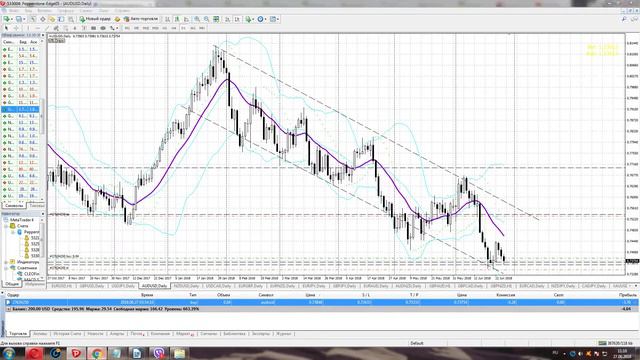
Task: Switch timeframe to H1
Action: click(x=164, y=28)
